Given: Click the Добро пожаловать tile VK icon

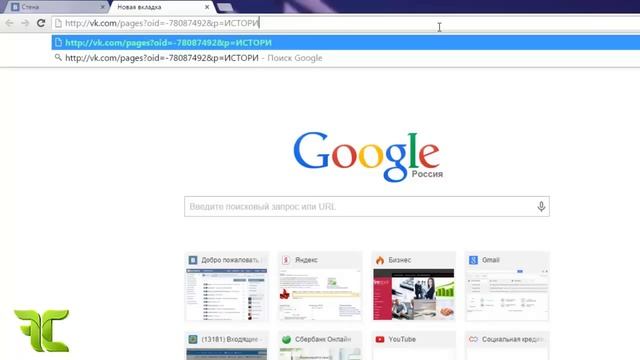Looking at the screenshot, I should [x=193, y=260].
